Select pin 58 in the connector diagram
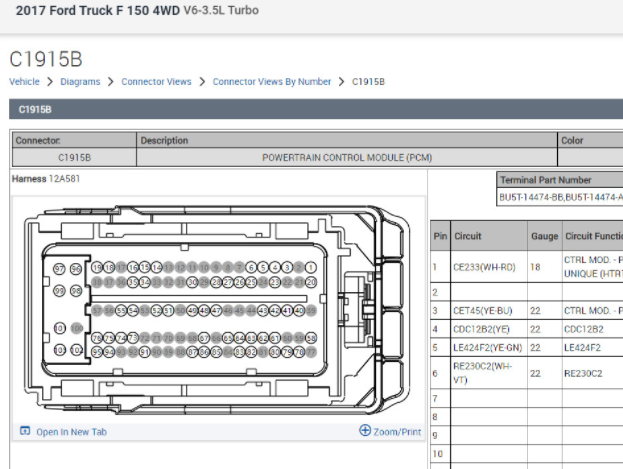Image resolution: width=623 pixels, height=469 pixels. tap(311, 338)
